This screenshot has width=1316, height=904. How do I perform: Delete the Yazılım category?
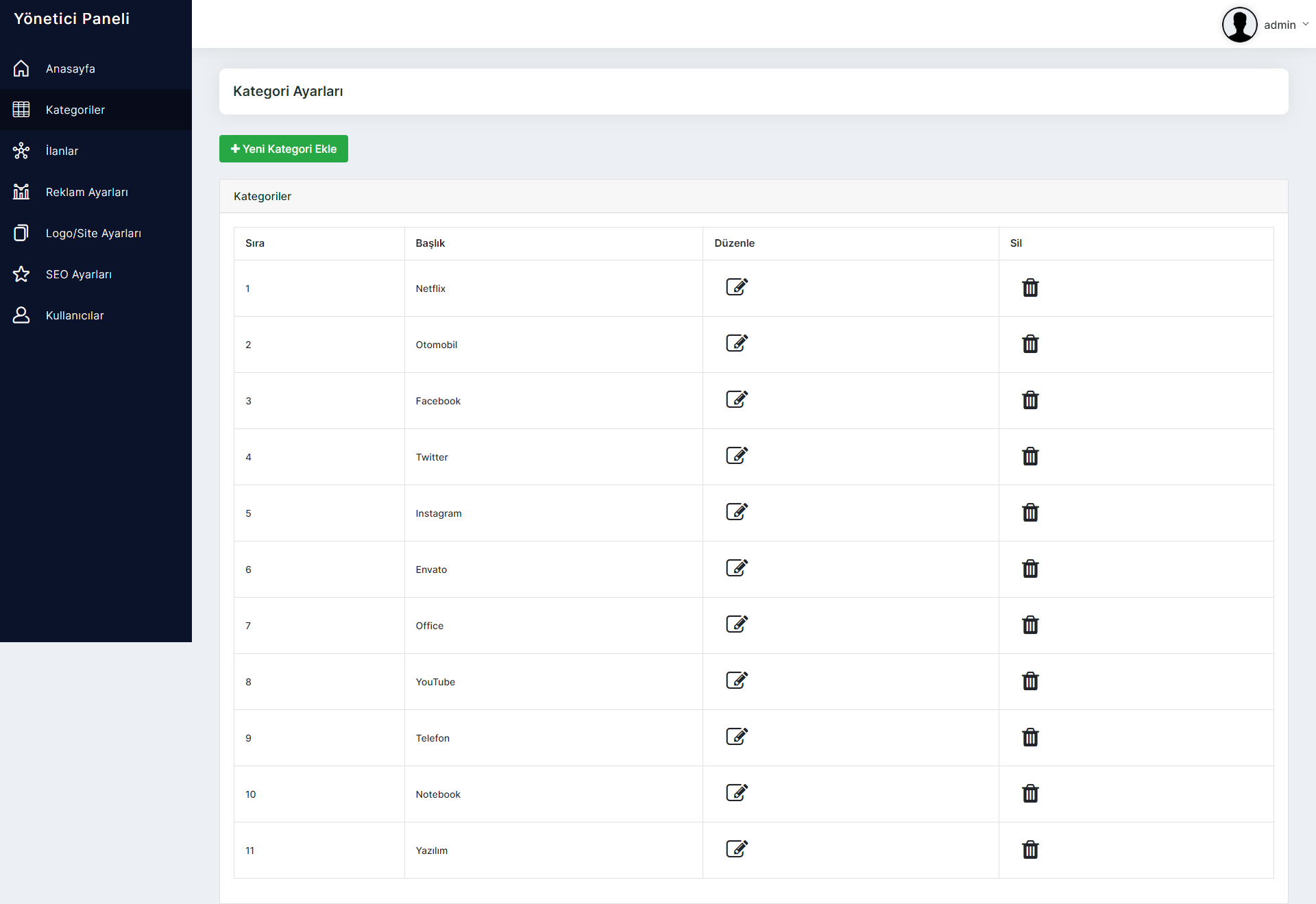(x=1030, y=850)
